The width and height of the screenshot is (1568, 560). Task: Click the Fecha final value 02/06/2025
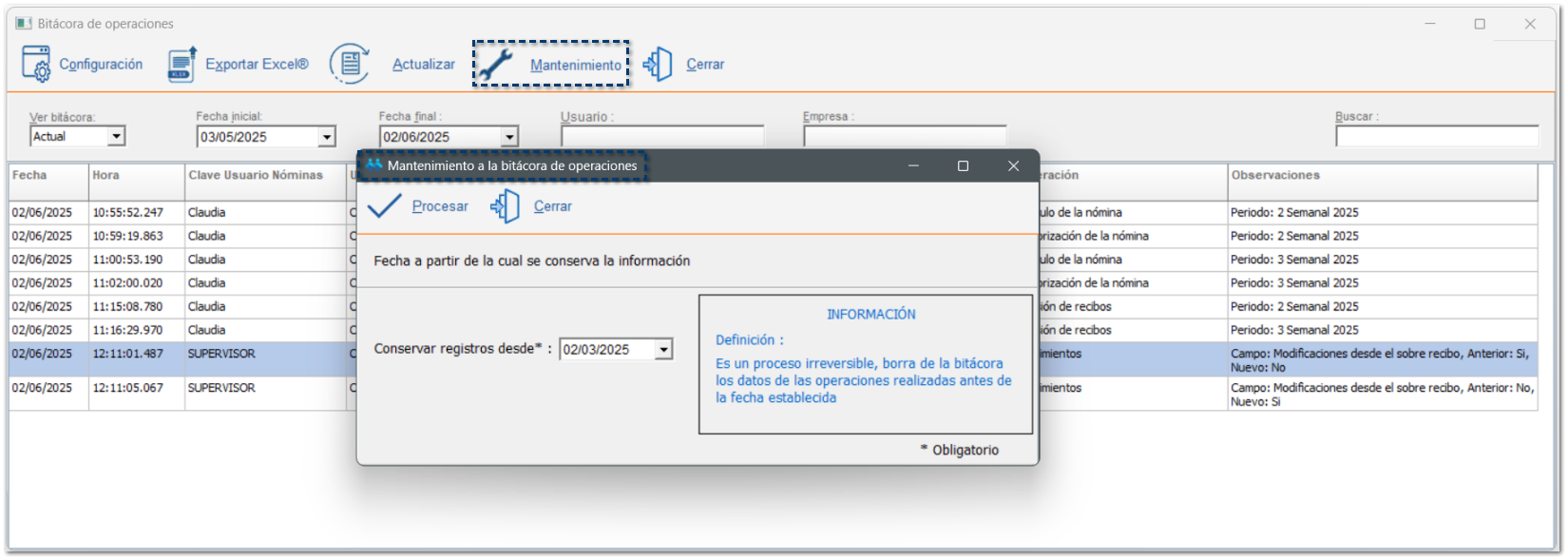pyautogui.click(x=416, y=137)
